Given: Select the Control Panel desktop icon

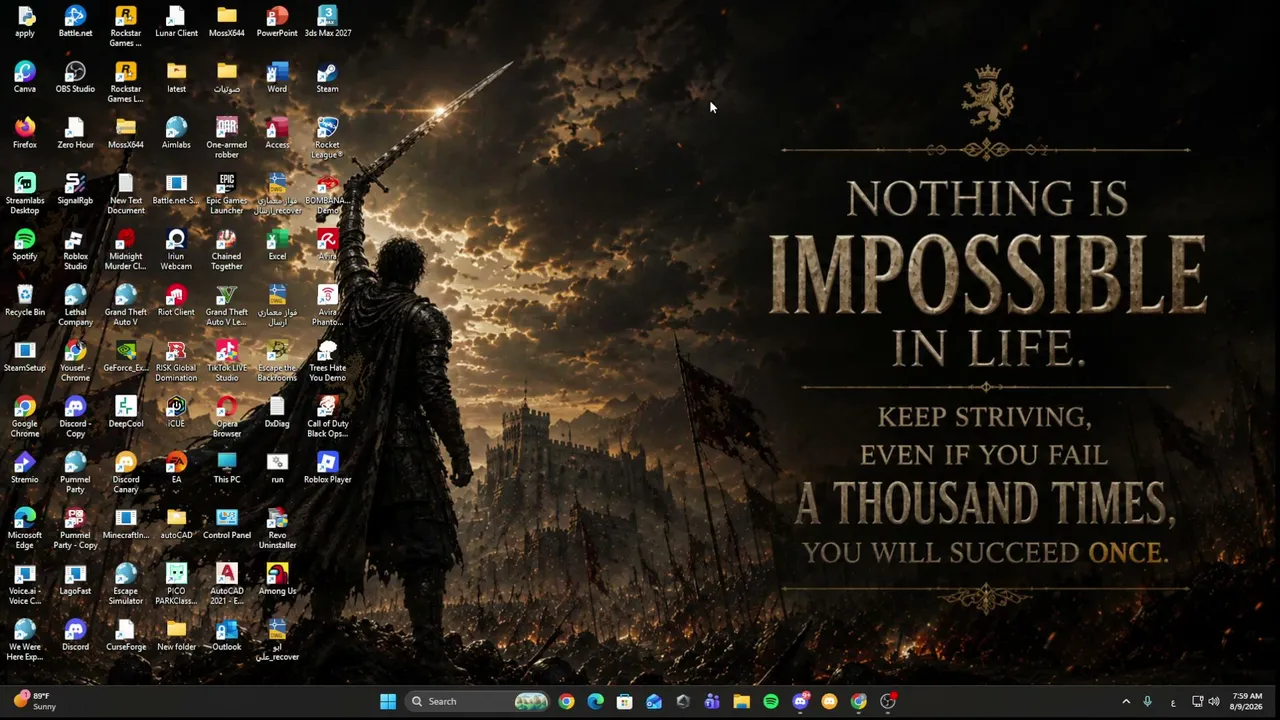Looking at the screenshot, I should coord(227,525).
